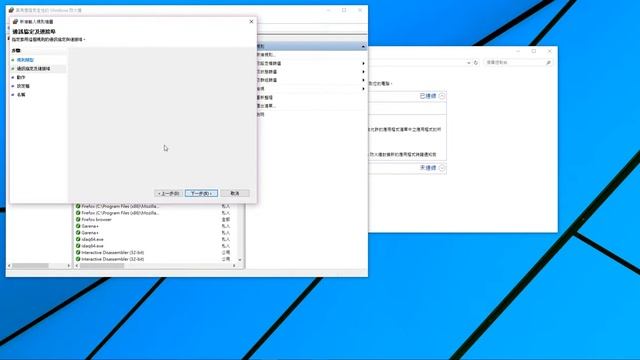Choose 匯出清單... in the Actions pane

tap(266, 106)
